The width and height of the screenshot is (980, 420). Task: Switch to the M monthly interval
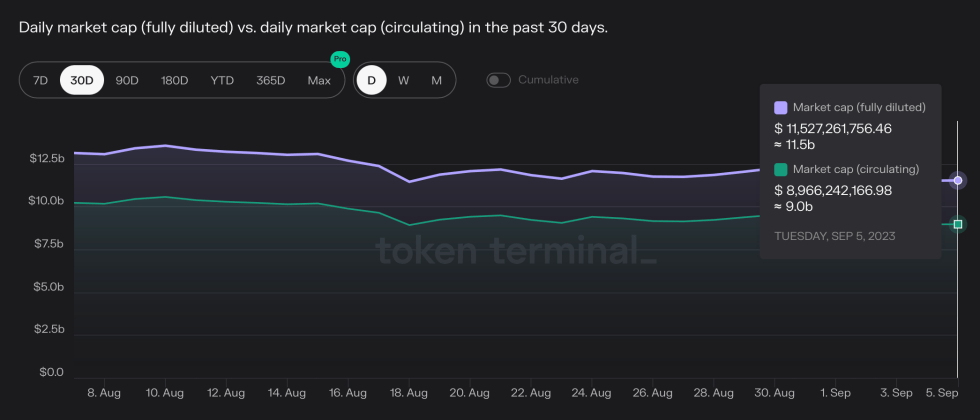436,80
